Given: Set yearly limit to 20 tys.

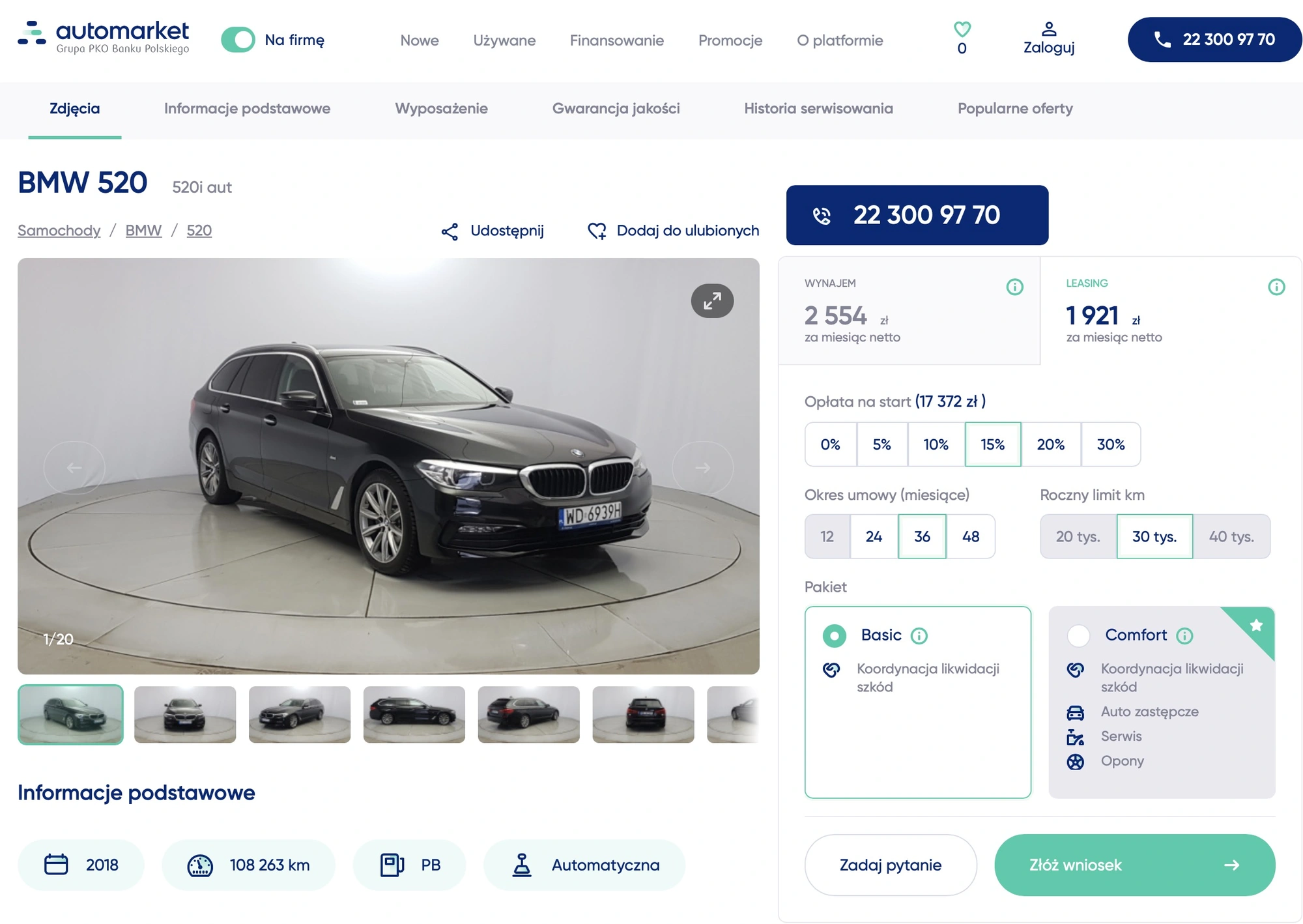Looking at the screenshot, I should click(1078, 536).
